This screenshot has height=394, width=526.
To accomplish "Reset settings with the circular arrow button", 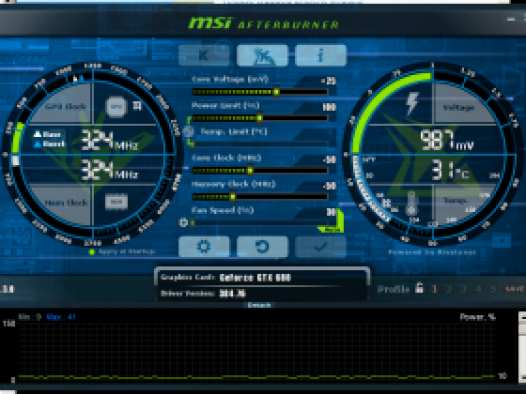I will point(262,247).
